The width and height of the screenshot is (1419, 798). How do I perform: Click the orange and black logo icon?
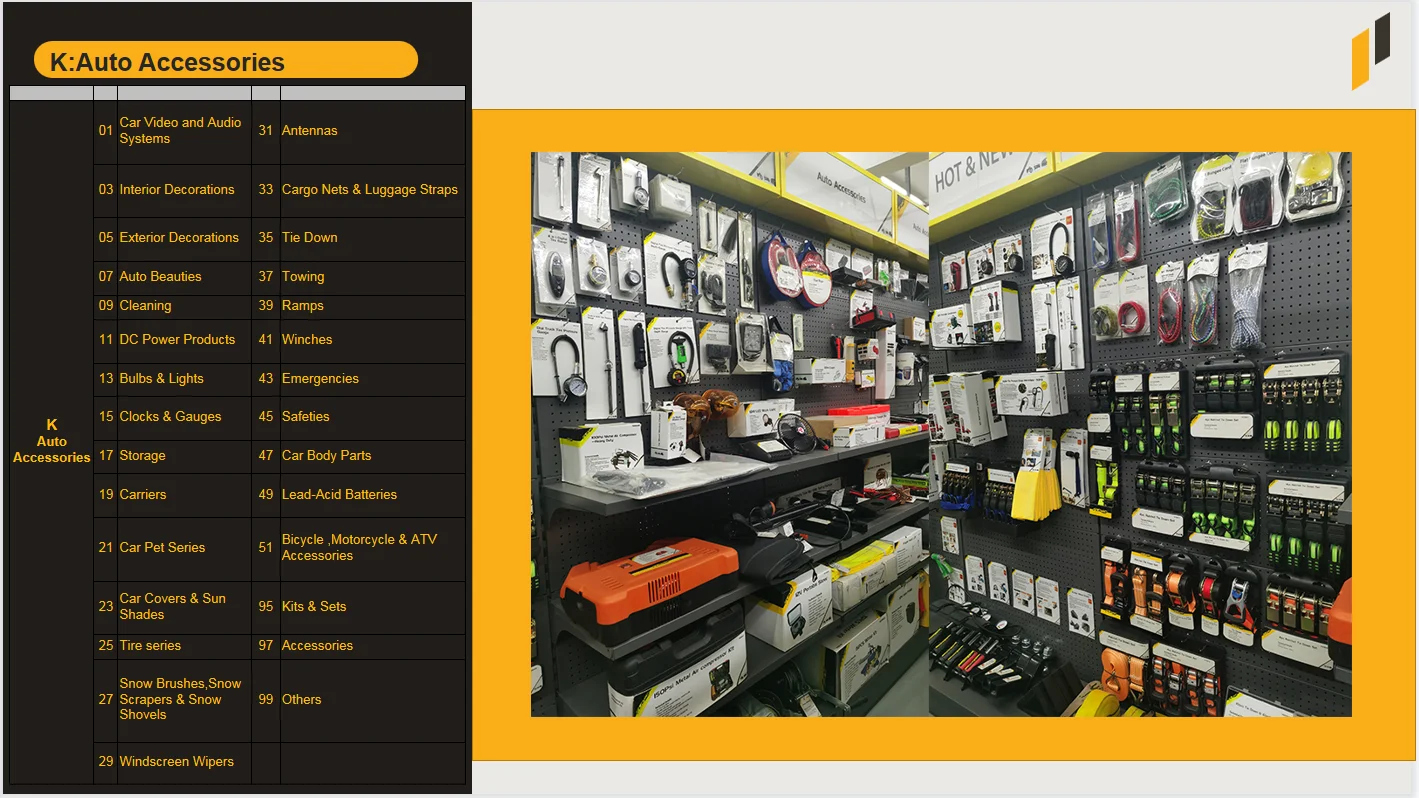pyautogui.click(x=1371, y=50)
